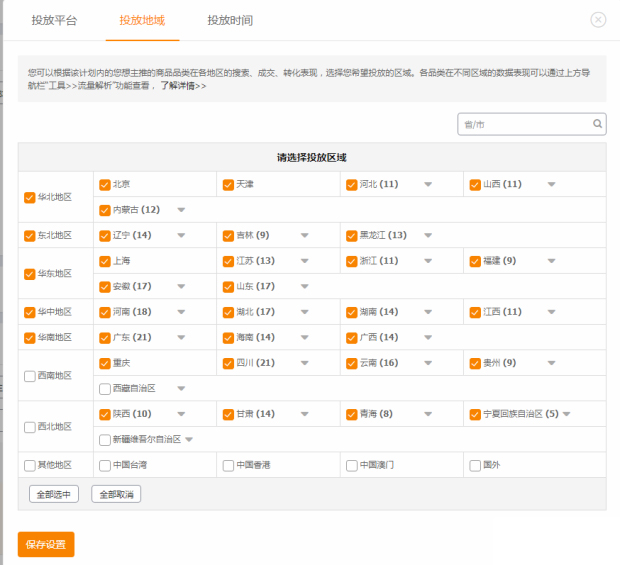Click the 省/市 search input field
Viewport: 620px width, 565px height.
click(x=524, y=125)
